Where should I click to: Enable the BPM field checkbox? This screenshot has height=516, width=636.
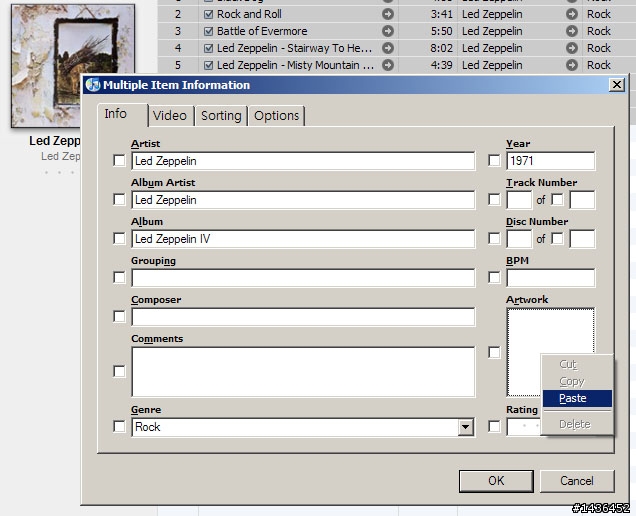tap(494, 277)
